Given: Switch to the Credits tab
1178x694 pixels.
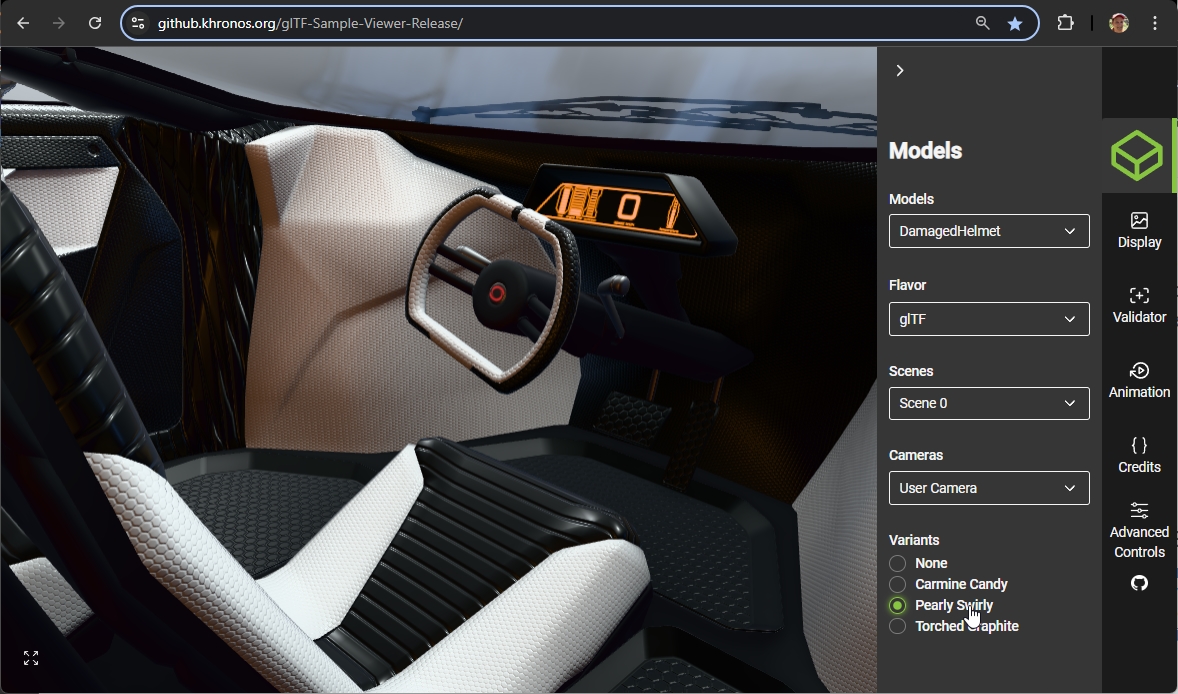Looking at the screenshot, I should click(1139, 456).
